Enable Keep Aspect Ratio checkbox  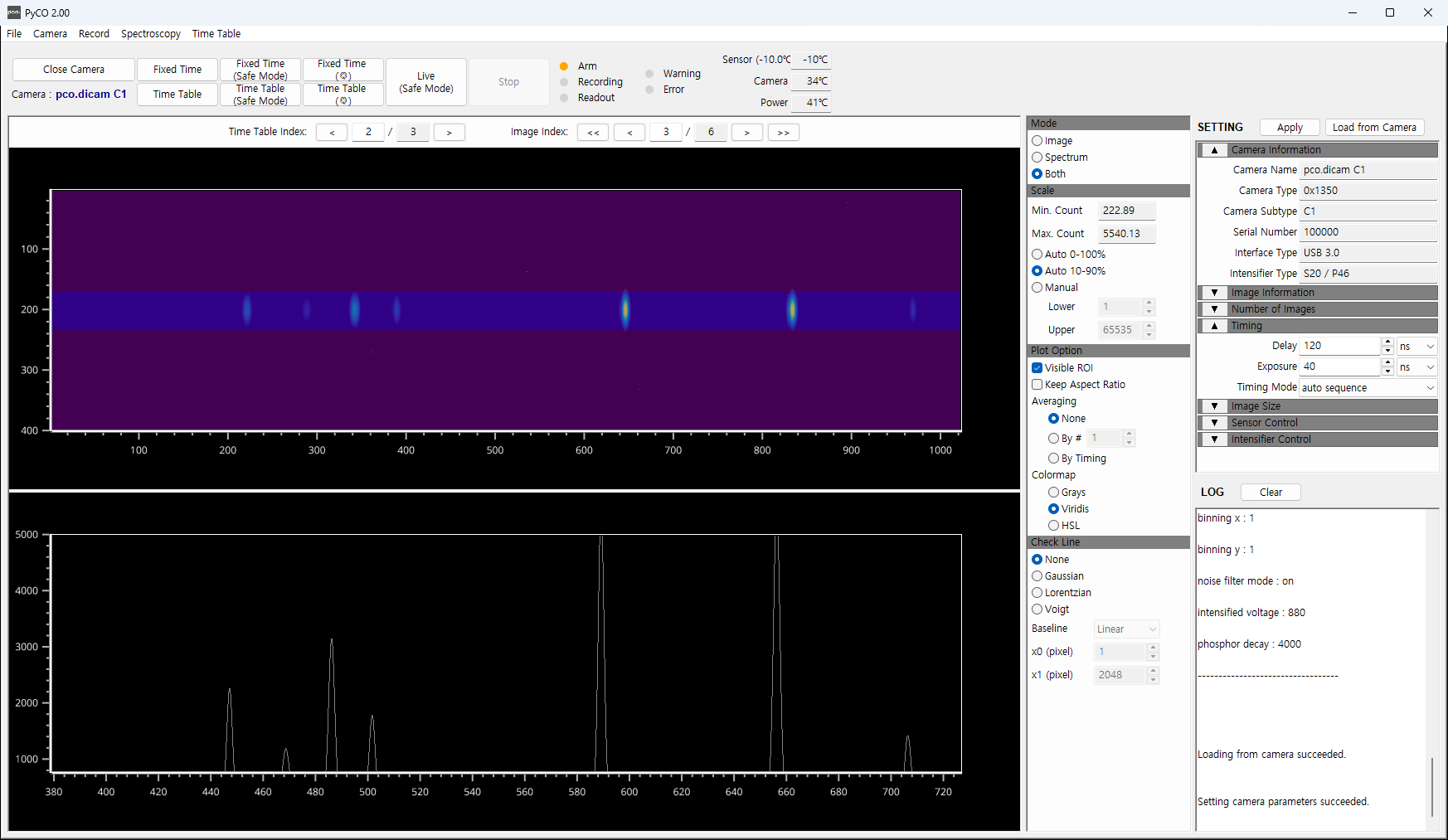(x=1037, y=385)
